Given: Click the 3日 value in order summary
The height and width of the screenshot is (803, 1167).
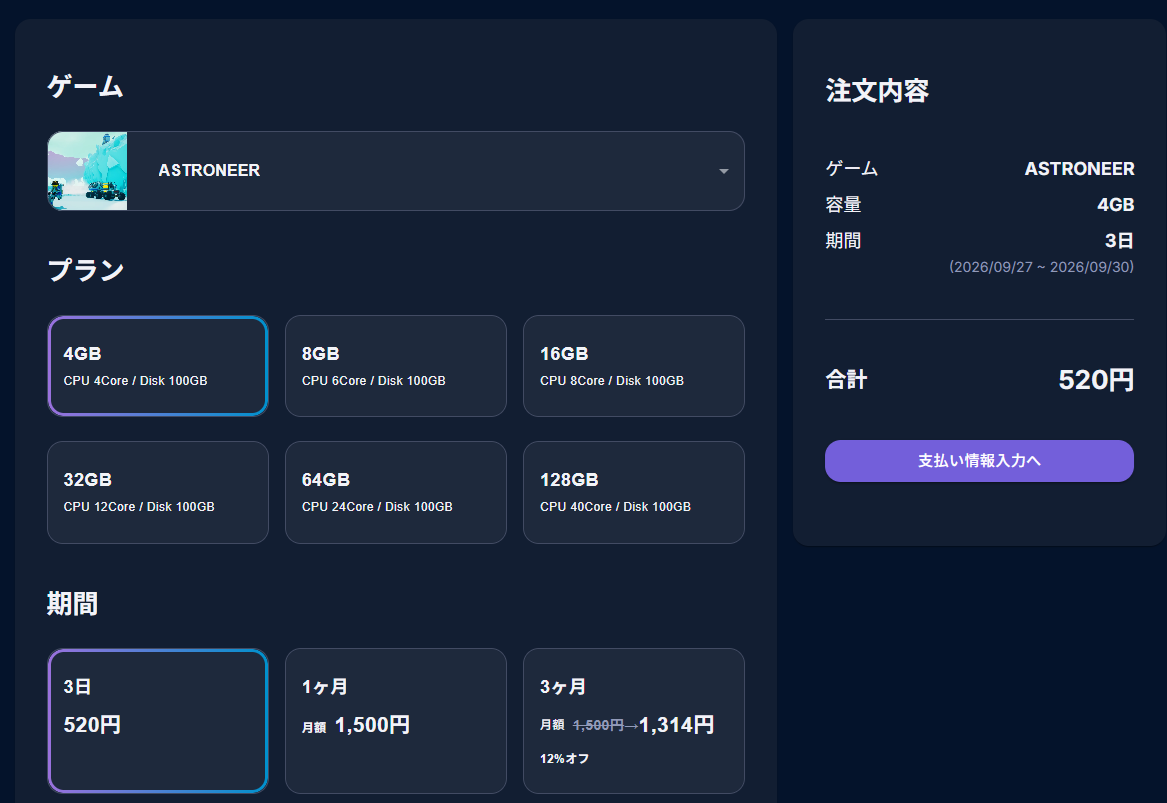Looking at the screenshot, I should [x=1119, y=241].
